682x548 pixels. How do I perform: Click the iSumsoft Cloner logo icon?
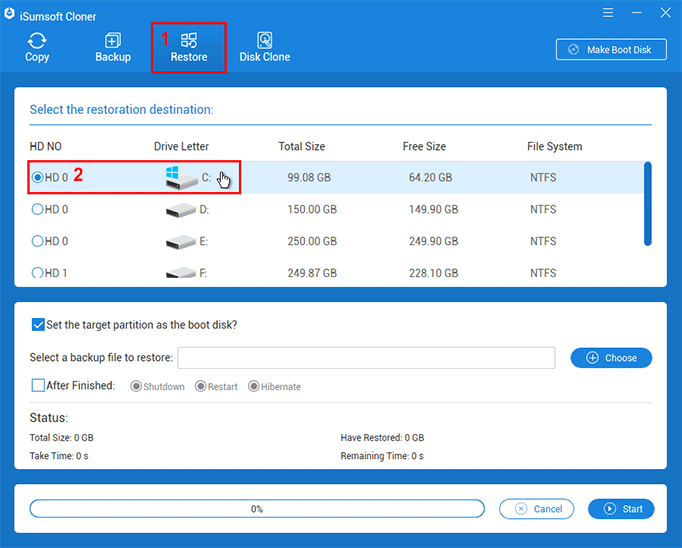tap(9, 13)
